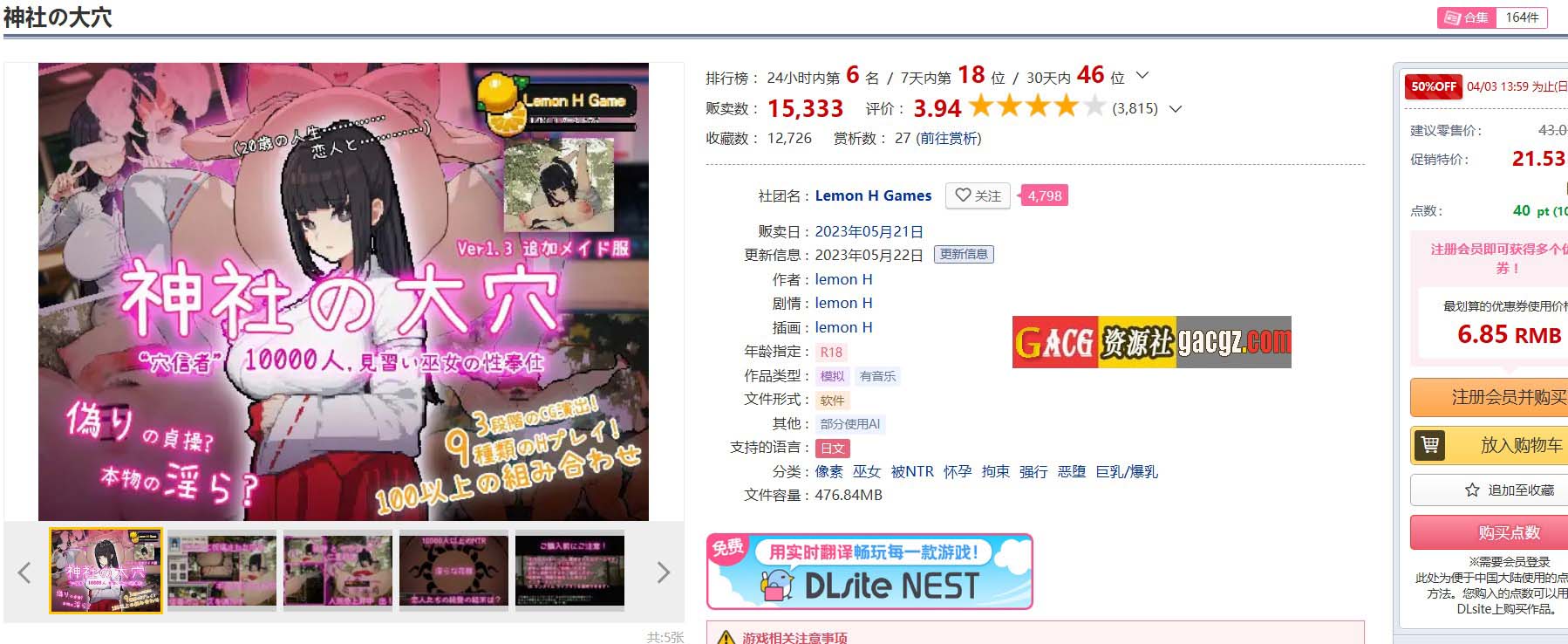The height and width of the screenshot is (644, 1568).
Task: Click the star icon beside 追加至收藏
Action: click(1472, 490)
